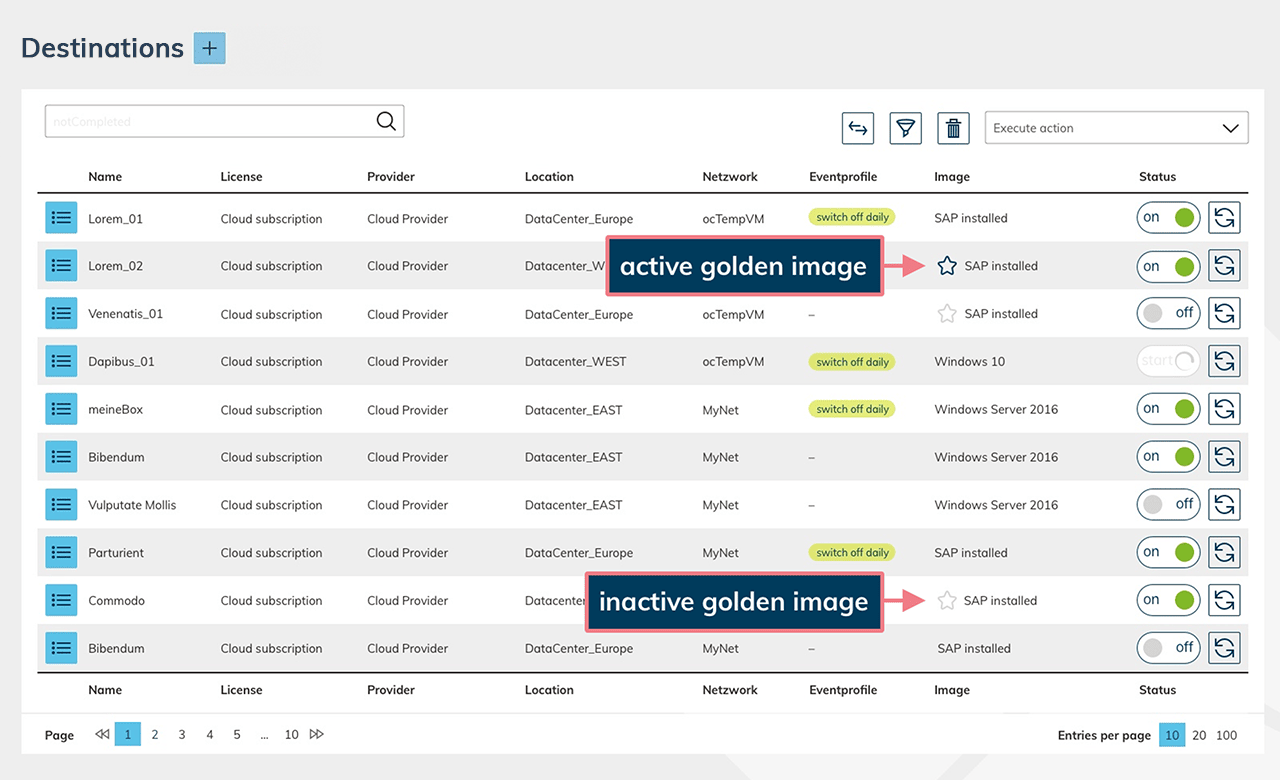Screen dimensions: 1280x780
Task: Go to page 2 in pagination
Action: point(155,735)
